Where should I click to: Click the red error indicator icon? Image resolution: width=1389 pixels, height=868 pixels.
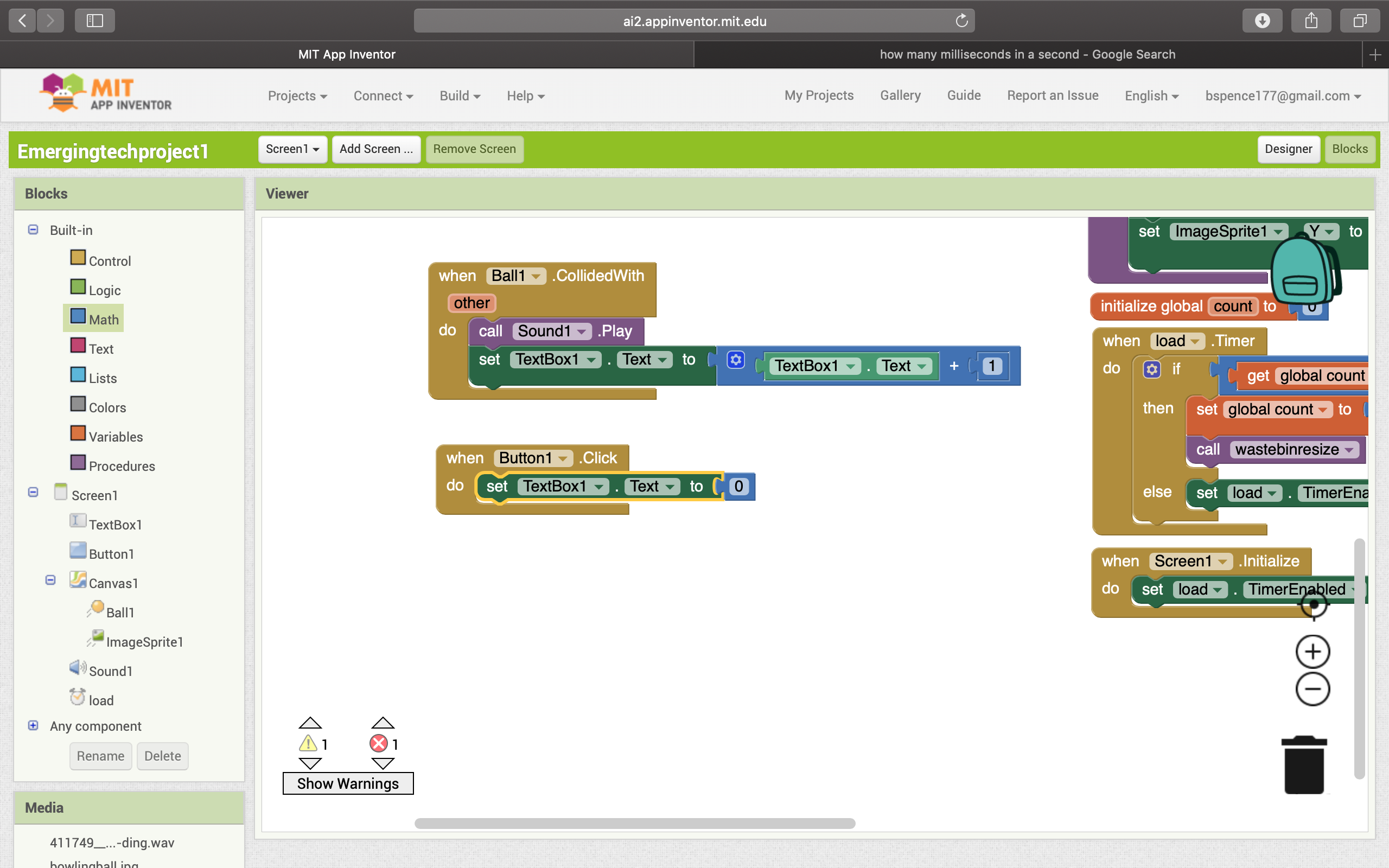[x=378, y=744]
